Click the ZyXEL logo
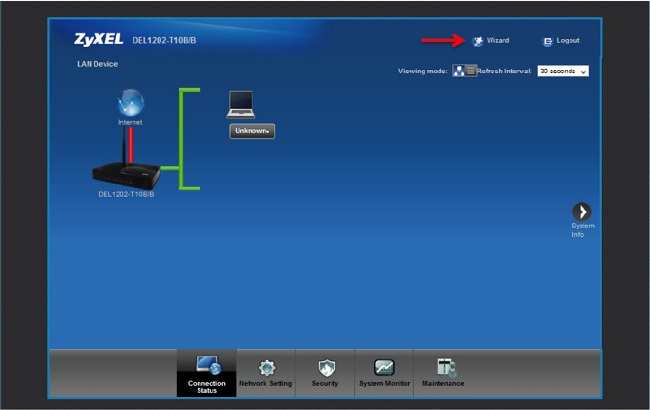The image size is (650, 410). [99, 39]
